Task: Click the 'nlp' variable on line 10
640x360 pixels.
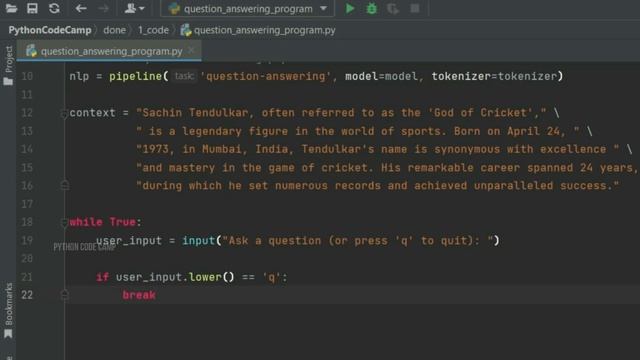Action: (79, 76)
